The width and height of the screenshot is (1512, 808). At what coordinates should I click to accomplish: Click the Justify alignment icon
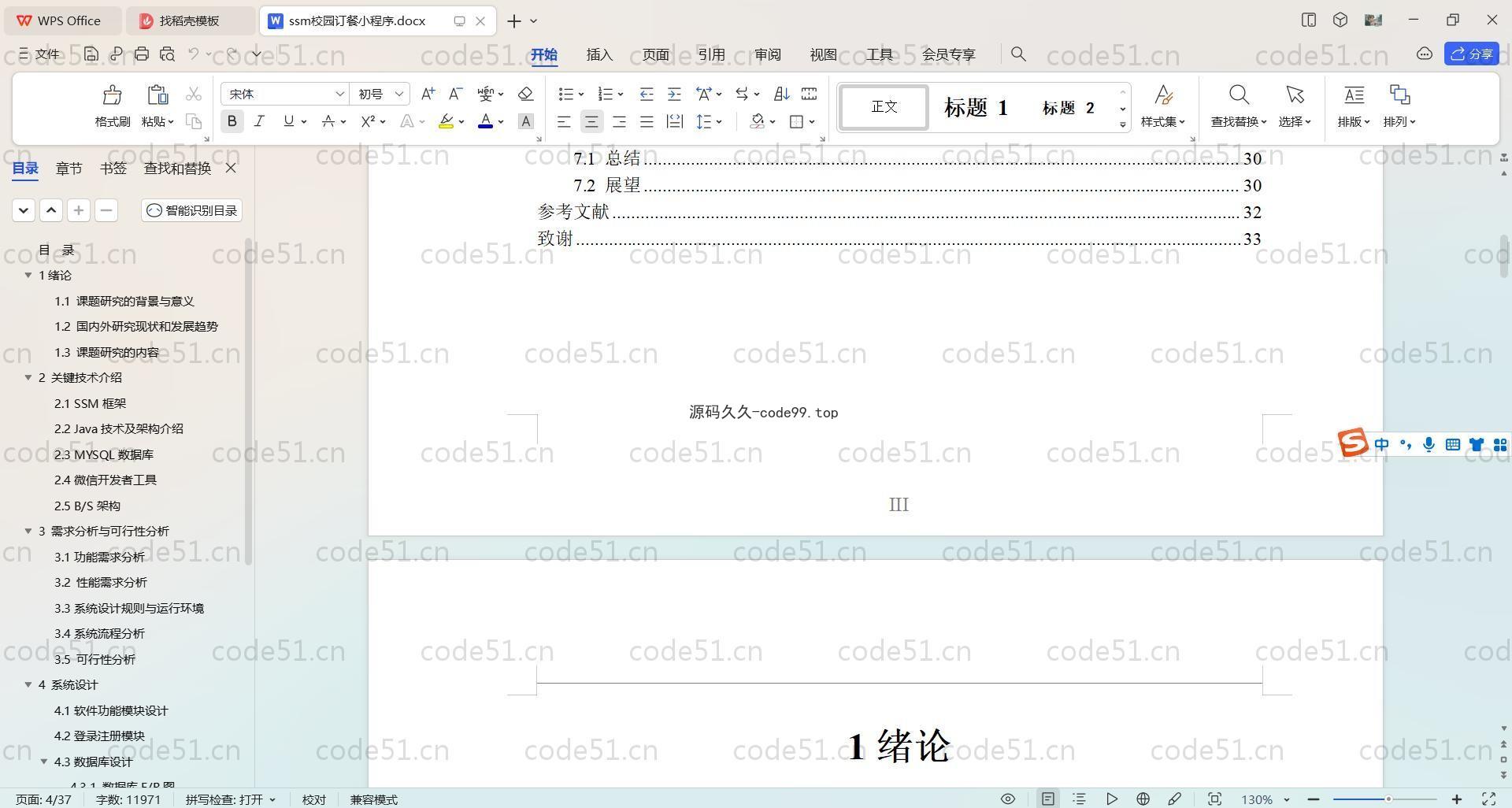click(x=647, y=121)
